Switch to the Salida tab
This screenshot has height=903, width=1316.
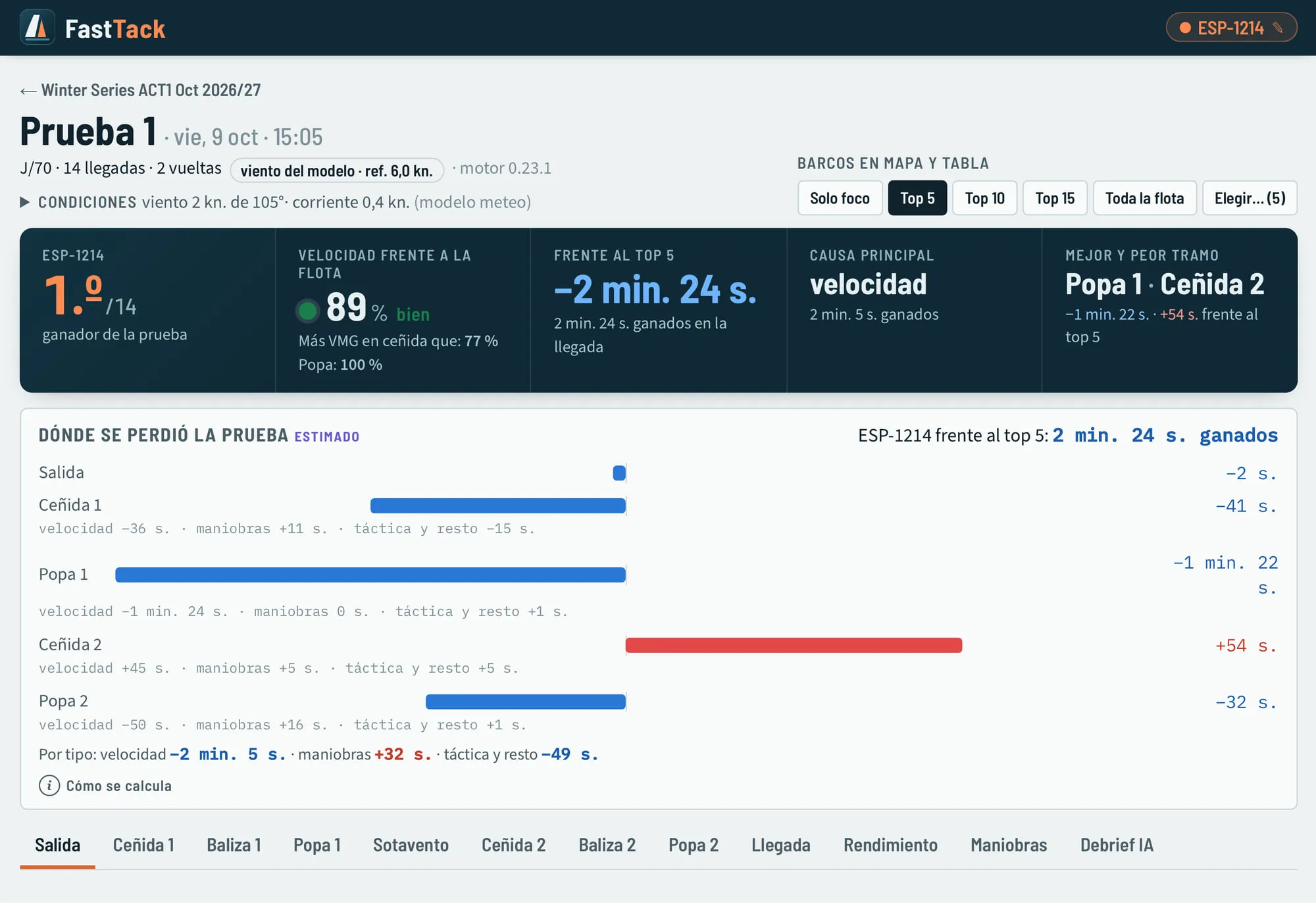click(57, 845)
